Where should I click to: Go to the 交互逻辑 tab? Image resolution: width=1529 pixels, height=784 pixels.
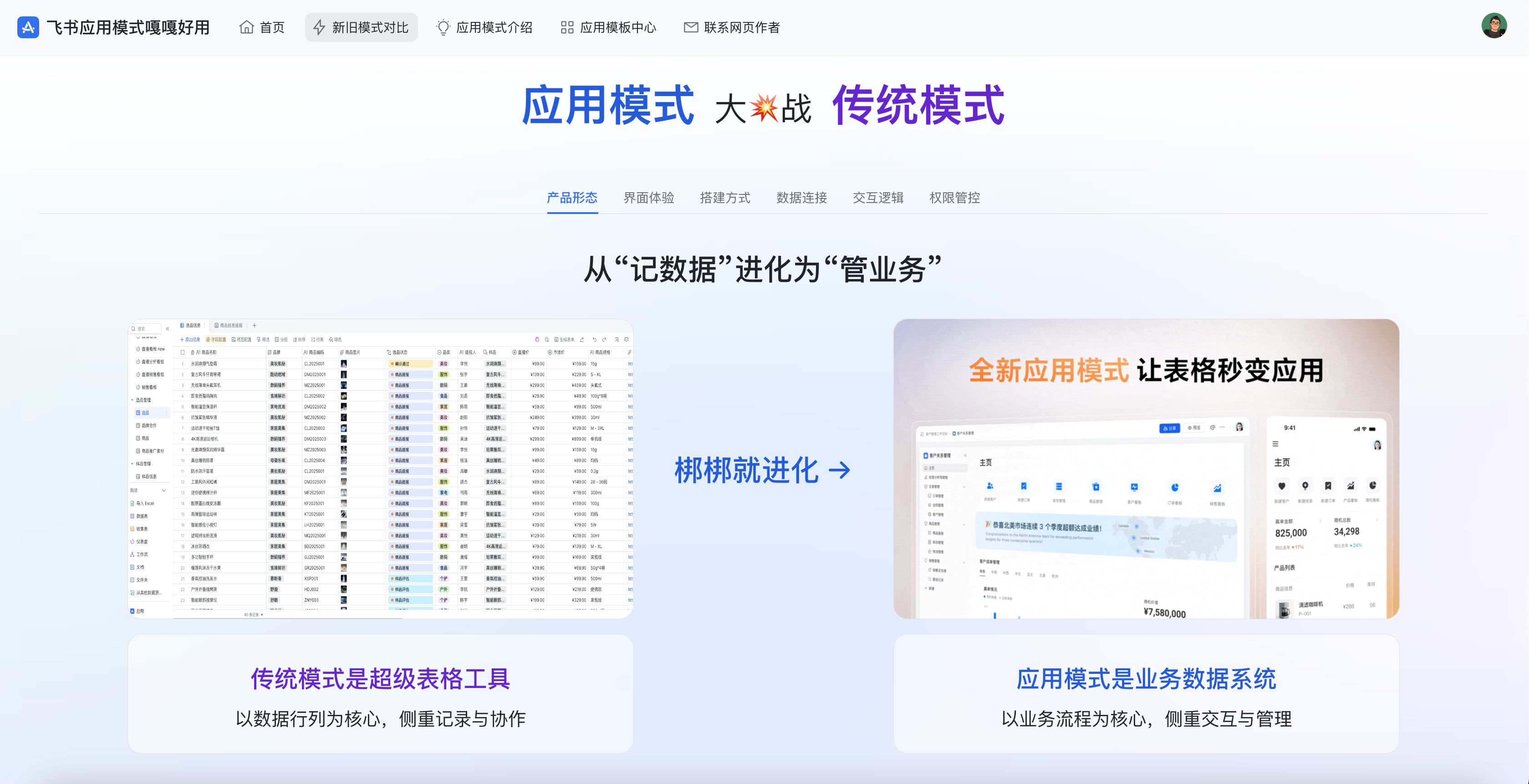tap(878, 198)
